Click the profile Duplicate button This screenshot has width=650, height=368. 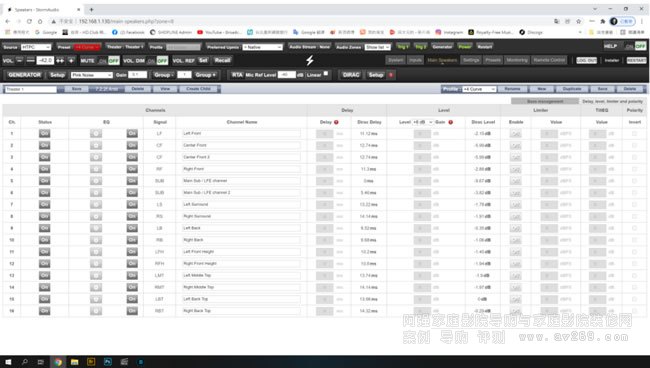572,89
